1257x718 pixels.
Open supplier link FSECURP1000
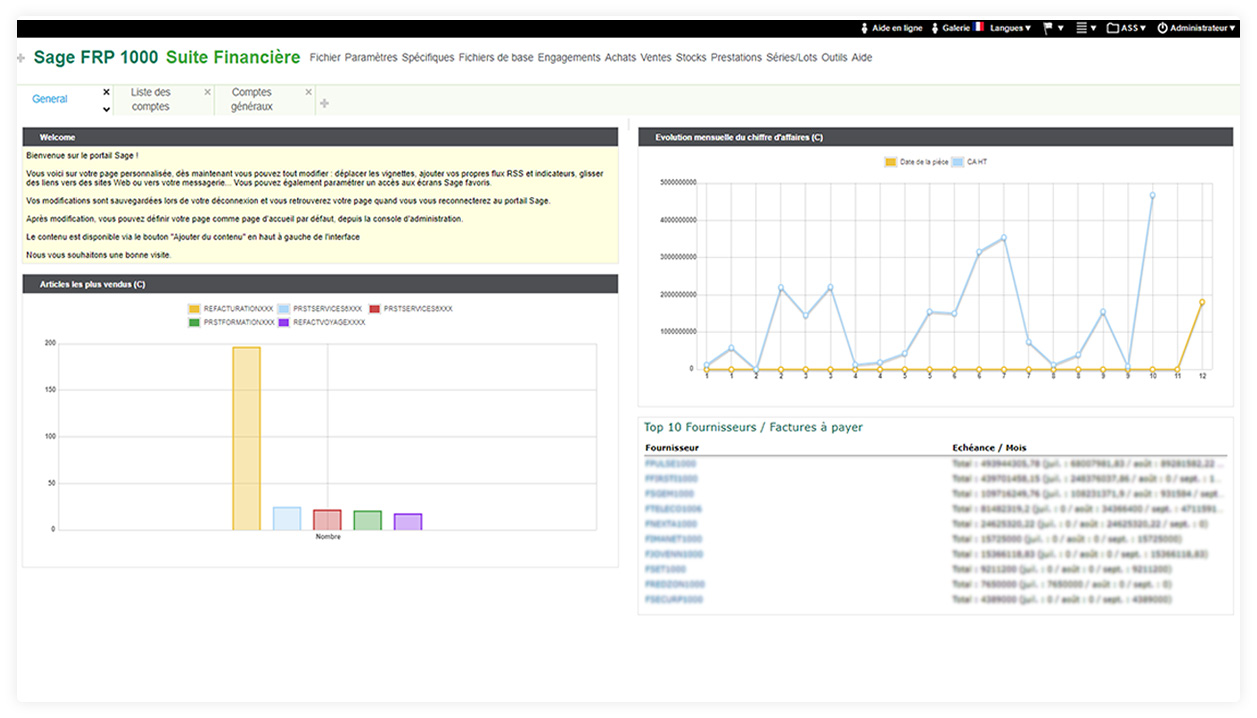pos(674,600)
